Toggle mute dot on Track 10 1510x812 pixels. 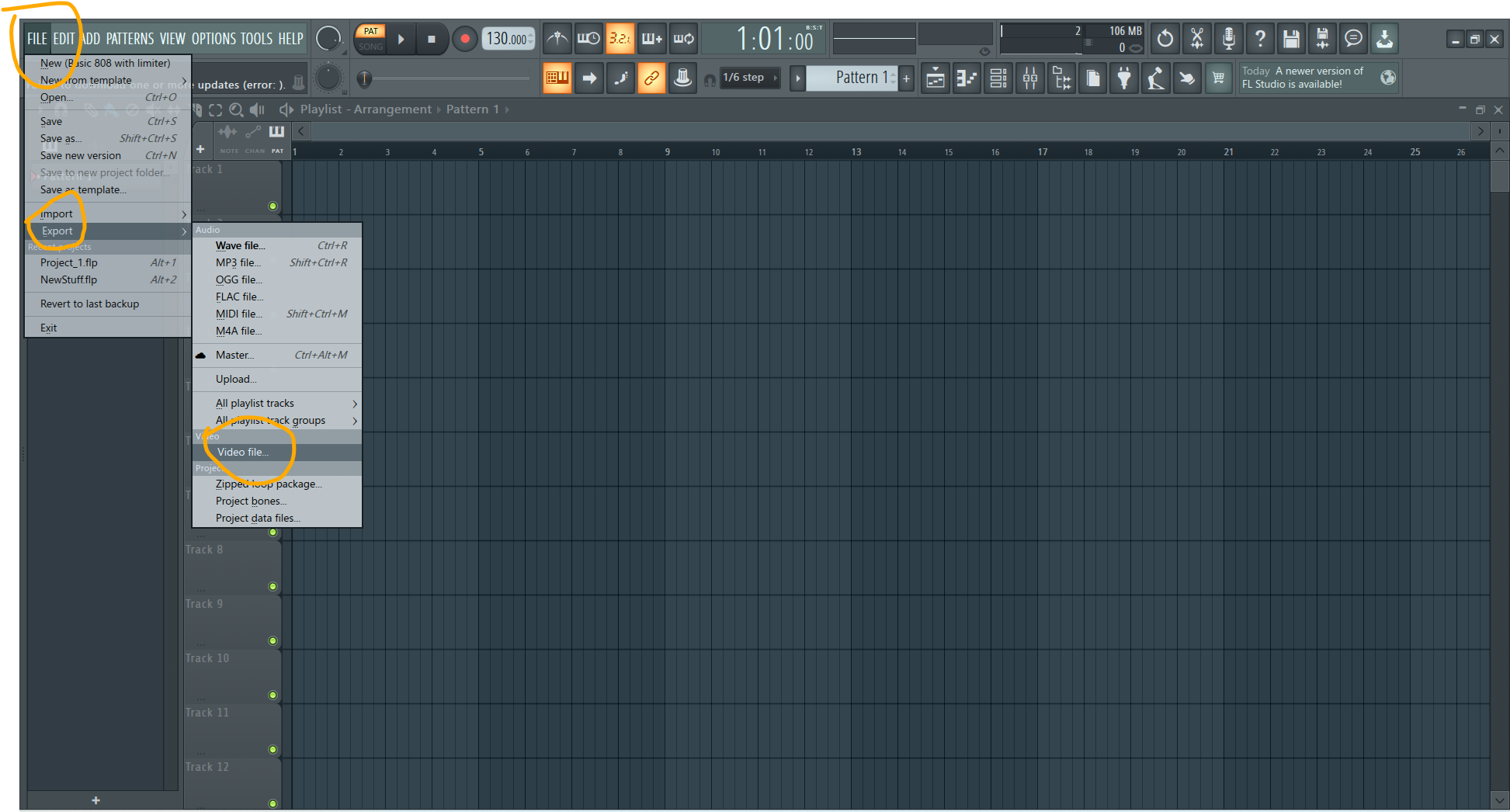point(272,696)
